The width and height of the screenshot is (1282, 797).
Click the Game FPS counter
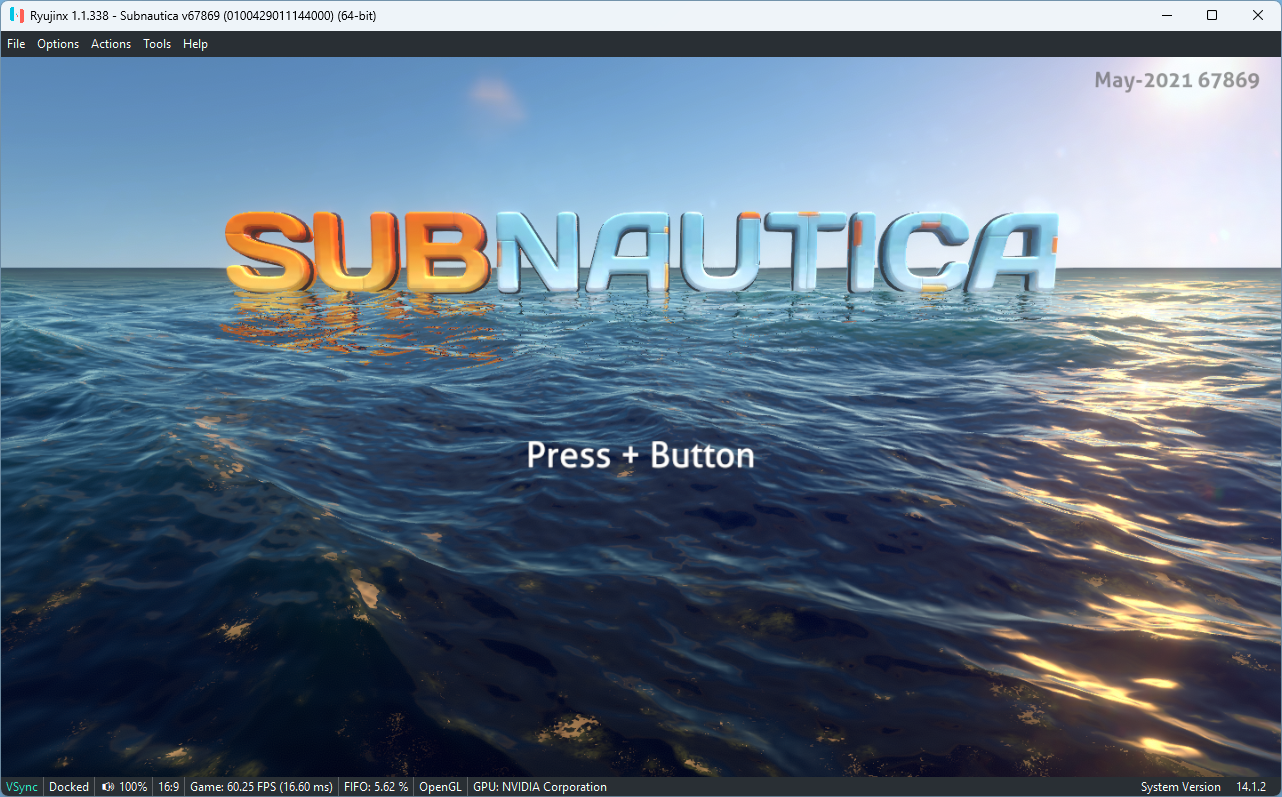tap(261, 786)
